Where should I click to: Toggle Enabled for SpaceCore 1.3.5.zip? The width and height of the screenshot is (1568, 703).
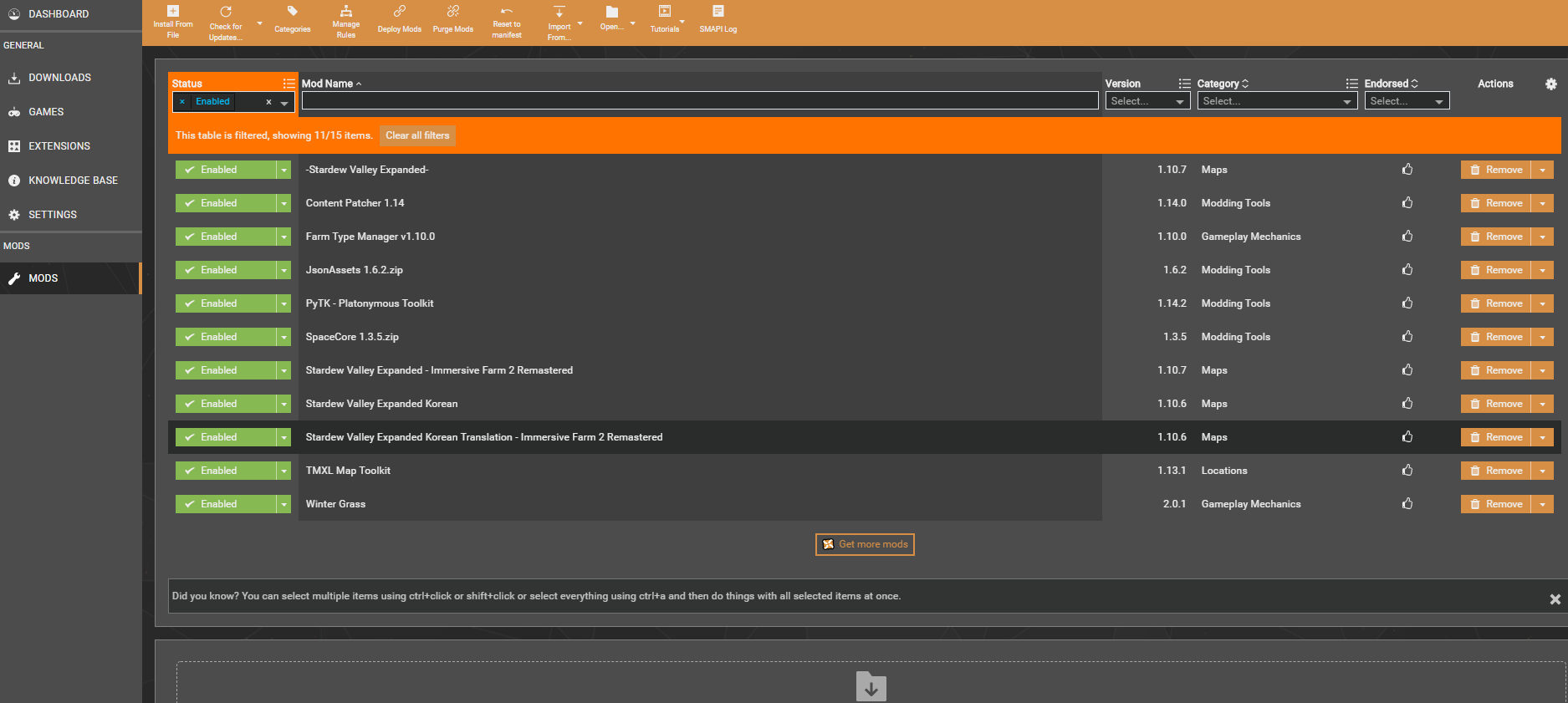pyautogui.click(x=226, y=337)
